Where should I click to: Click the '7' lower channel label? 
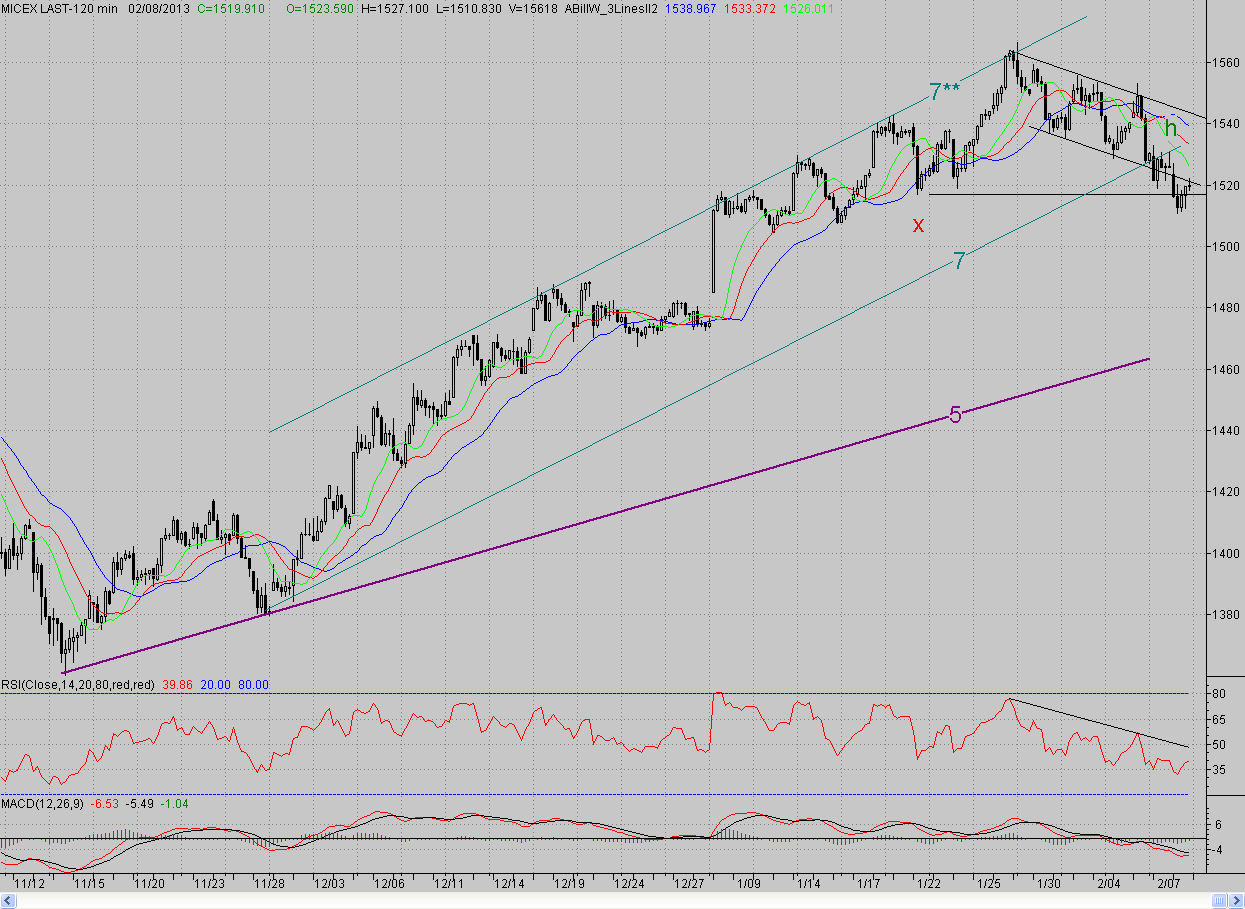[959, 262]
